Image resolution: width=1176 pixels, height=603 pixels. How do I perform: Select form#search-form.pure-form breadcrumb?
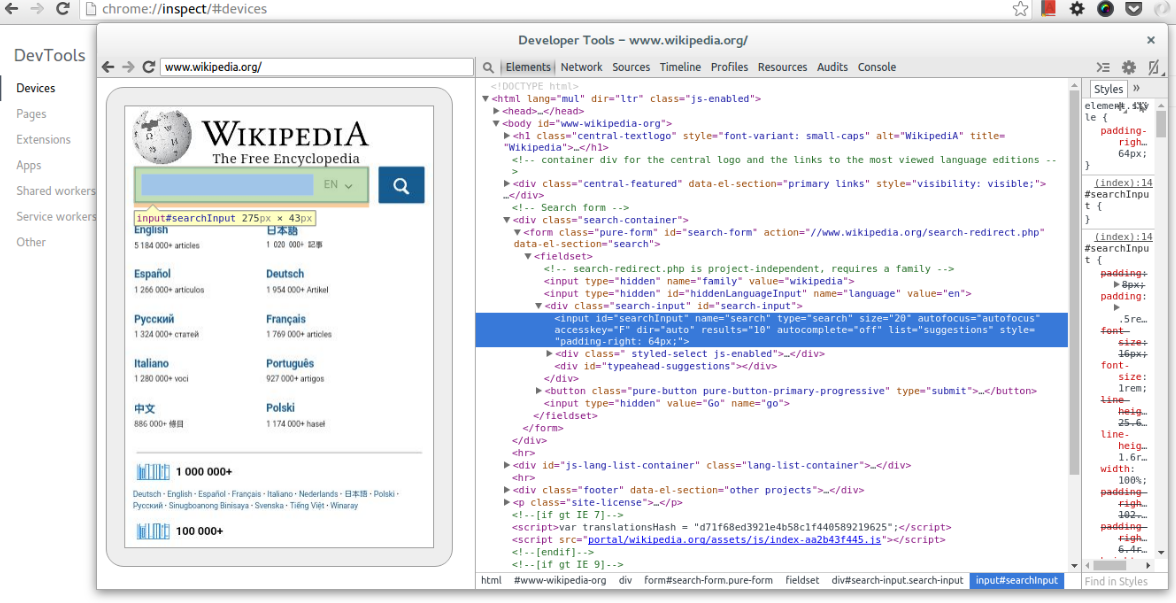[708, 580]
